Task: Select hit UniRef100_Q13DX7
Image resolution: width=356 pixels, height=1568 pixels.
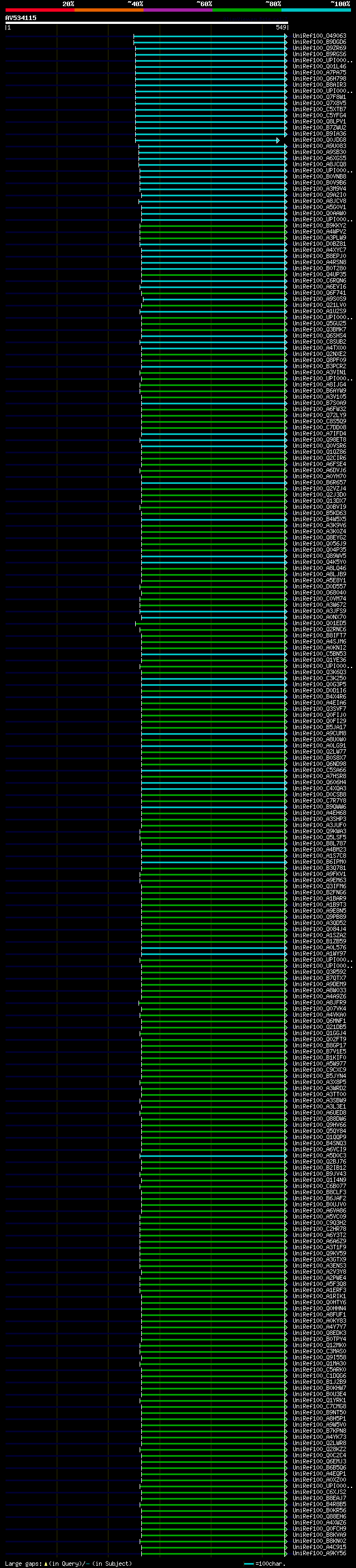Action: (x=319, y=501)
